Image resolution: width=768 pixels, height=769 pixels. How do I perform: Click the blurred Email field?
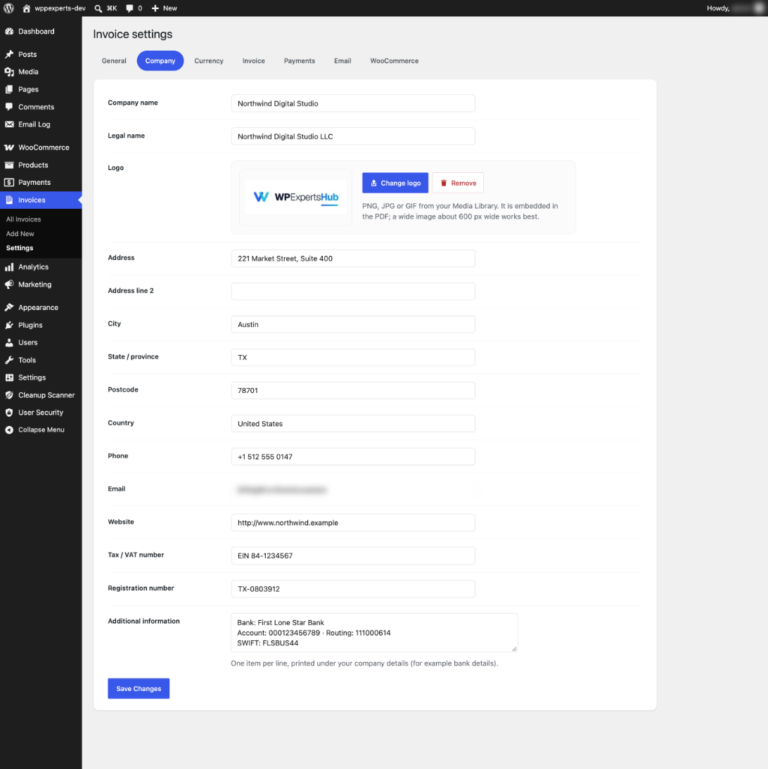point(353,489)
